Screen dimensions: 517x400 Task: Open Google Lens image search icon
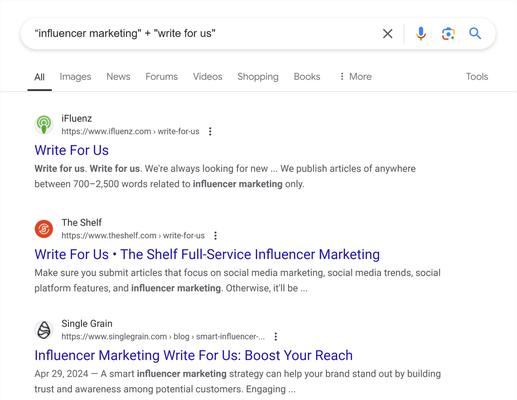tap(448, 34)
